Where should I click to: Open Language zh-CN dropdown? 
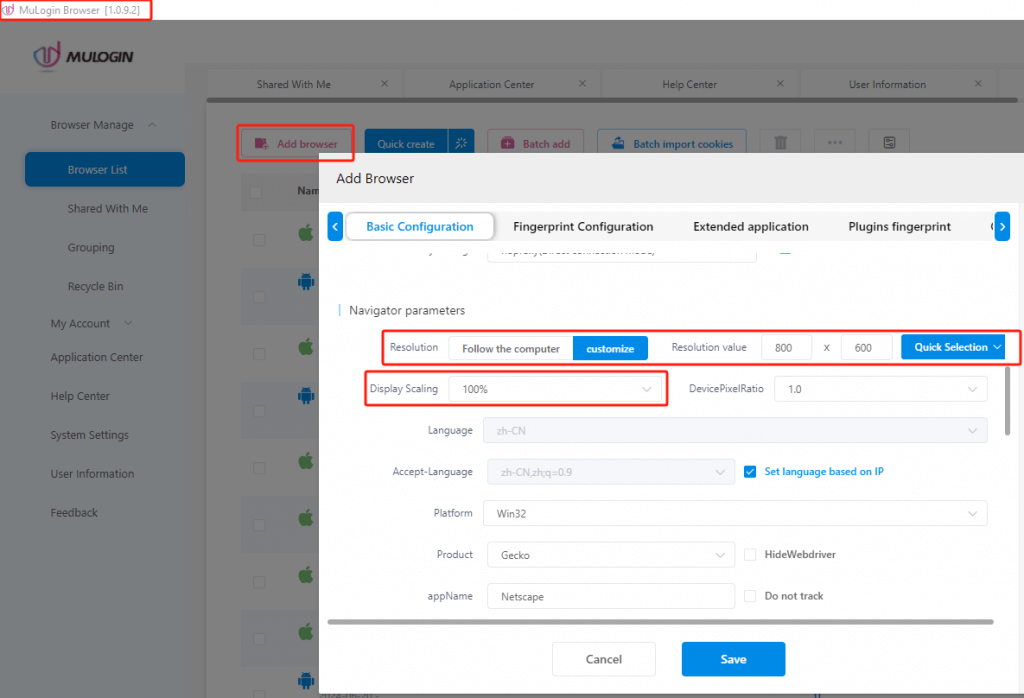point(735,430)
